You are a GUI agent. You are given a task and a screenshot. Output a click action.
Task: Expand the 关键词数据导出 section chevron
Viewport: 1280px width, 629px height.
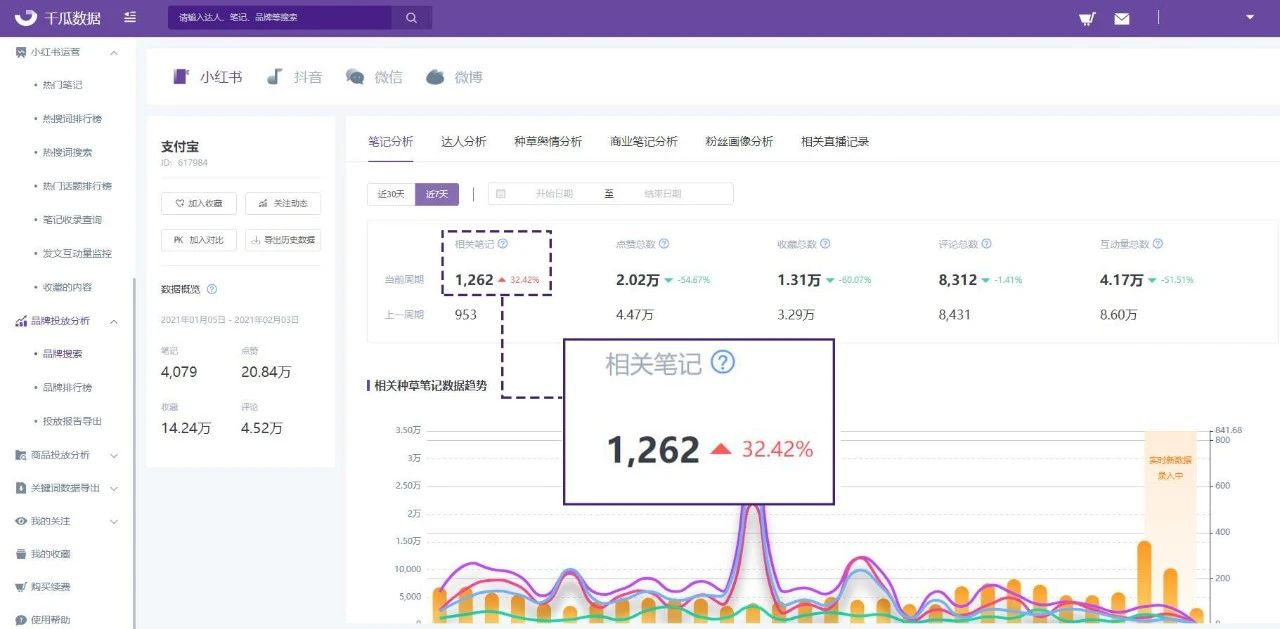113,488
